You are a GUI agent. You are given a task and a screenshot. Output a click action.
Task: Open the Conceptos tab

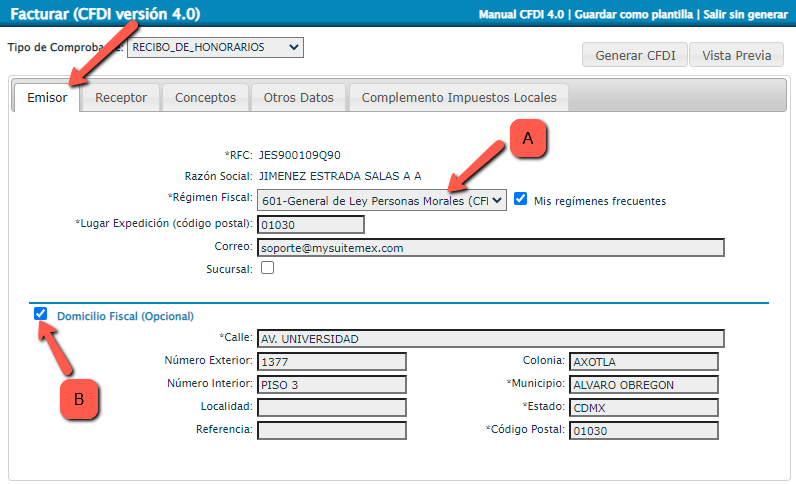click(205, 97)
